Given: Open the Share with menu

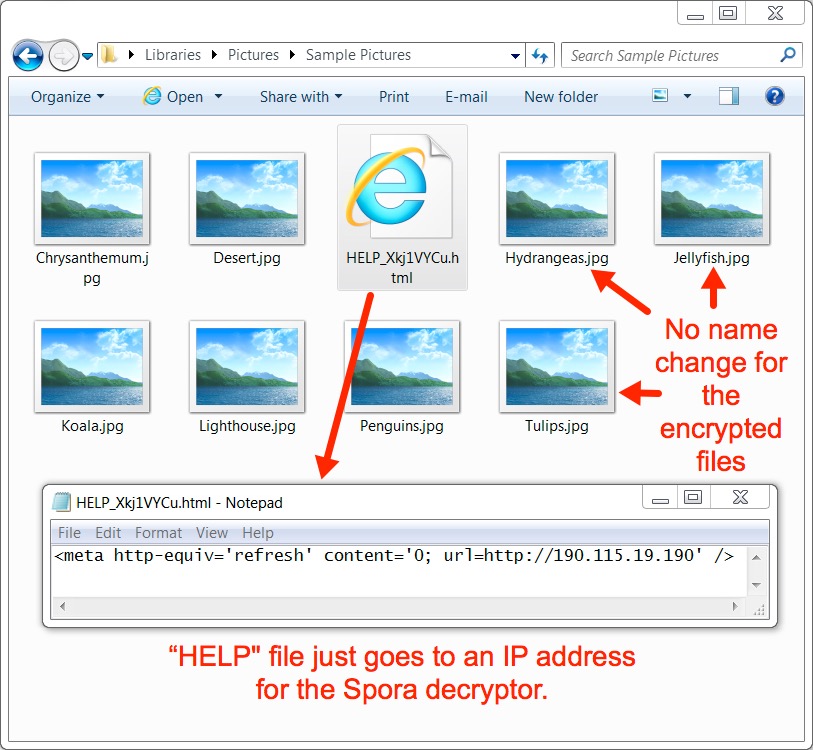Looking at the screenshot, I should pos(301,97).
